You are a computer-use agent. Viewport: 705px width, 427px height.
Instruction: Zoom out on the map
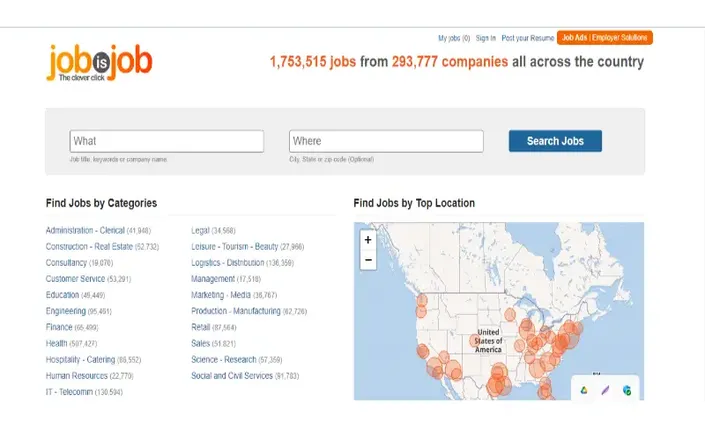coord(368,260)
